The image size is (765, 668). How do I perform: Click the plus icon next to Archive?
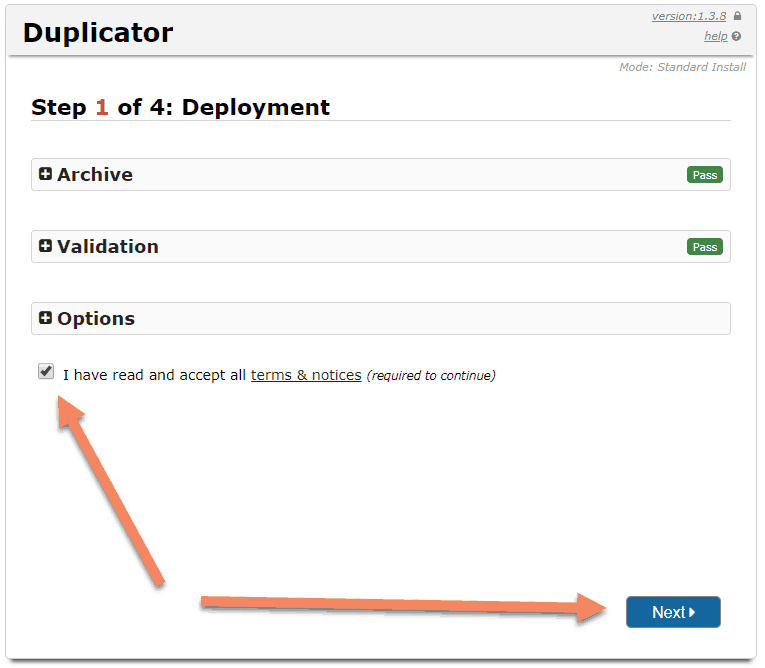tap(45, 174)
